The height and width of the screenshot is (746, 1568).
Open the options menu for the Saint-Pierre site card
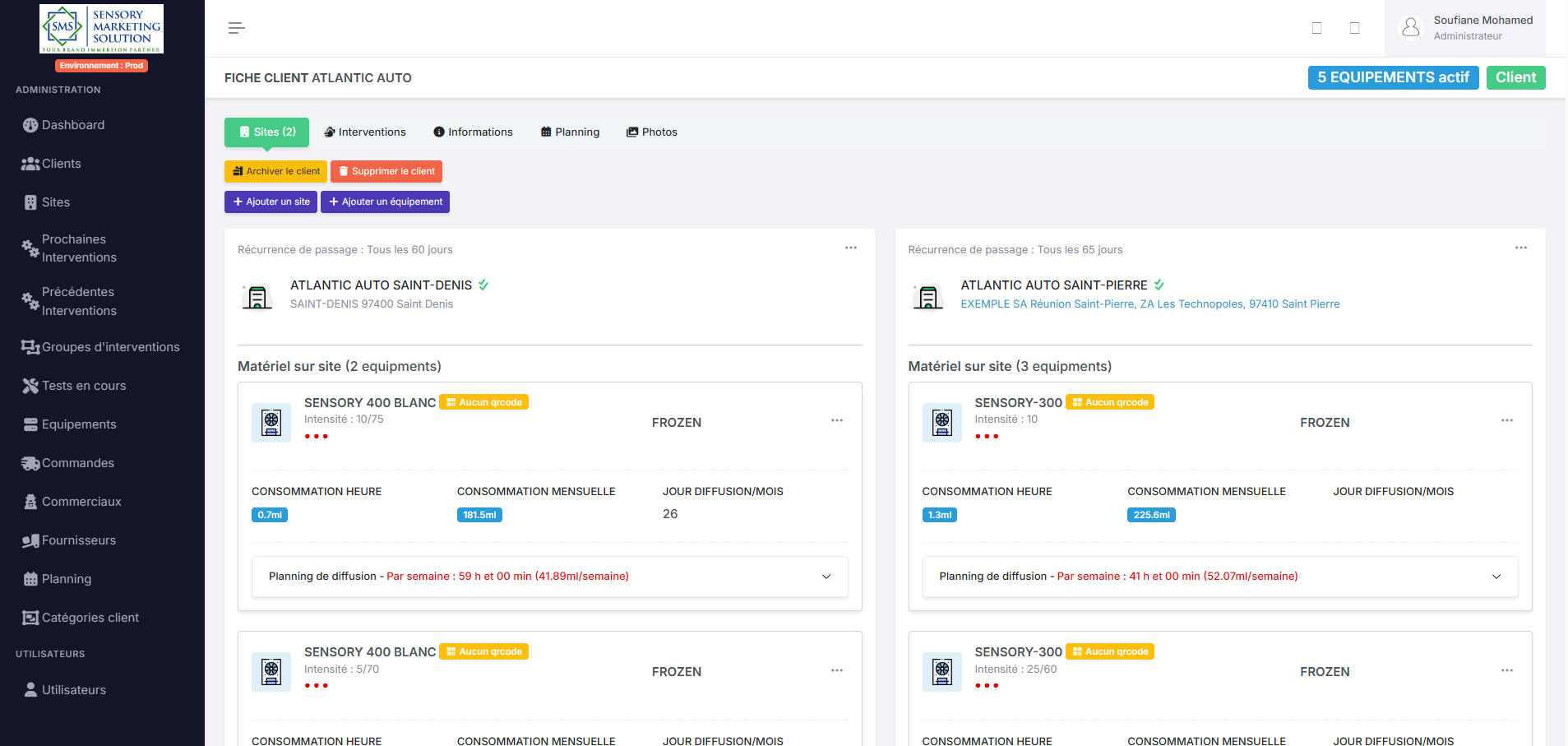(1521, 248)
